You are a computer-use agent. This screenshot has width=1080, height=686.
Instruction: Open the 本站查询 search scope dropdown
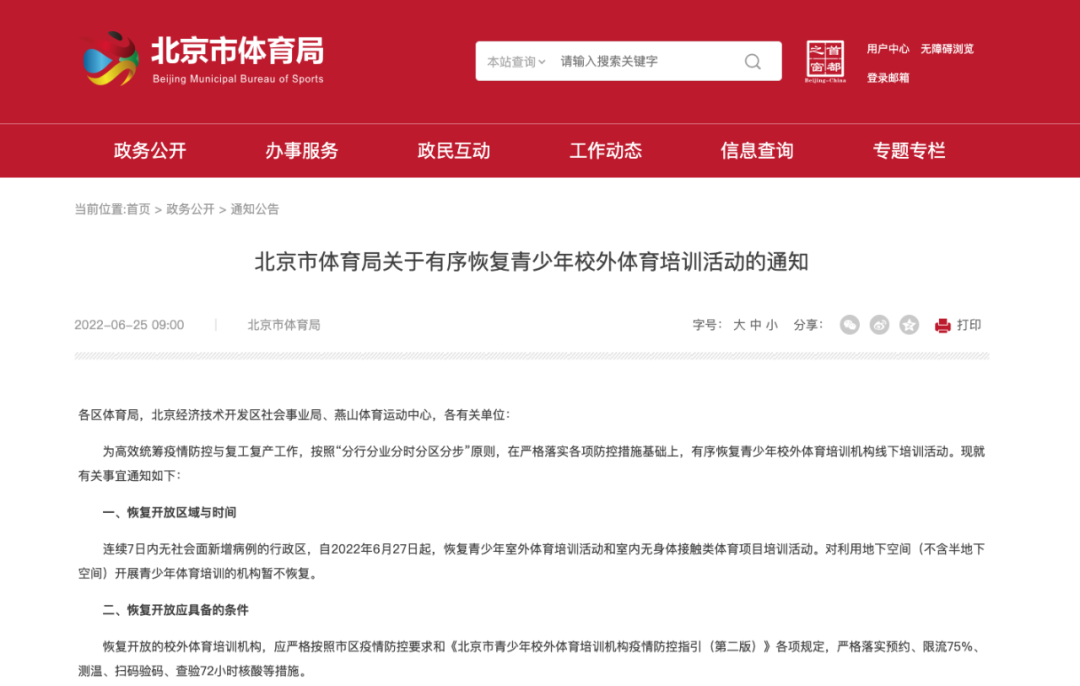(x=516, y=62)
